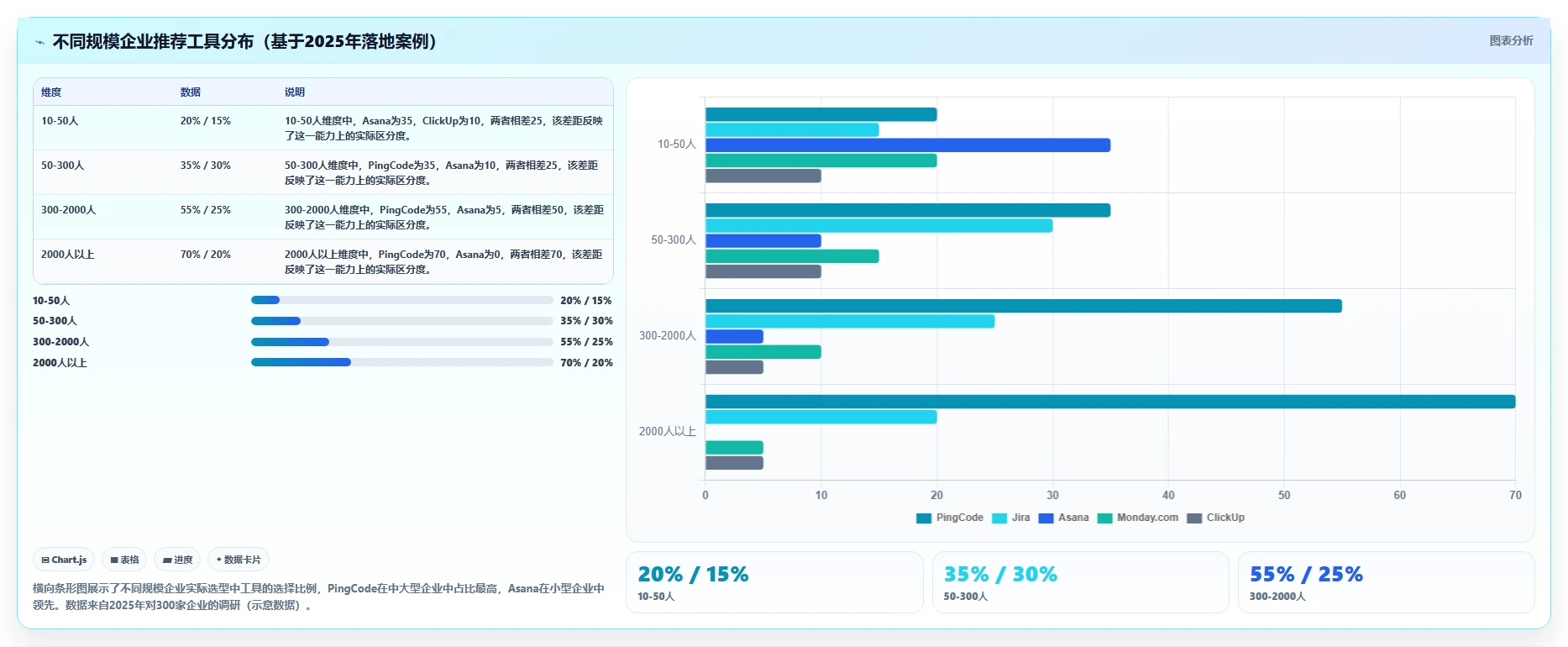Click the description starting '50-300人维度中'

coord(442,173)
